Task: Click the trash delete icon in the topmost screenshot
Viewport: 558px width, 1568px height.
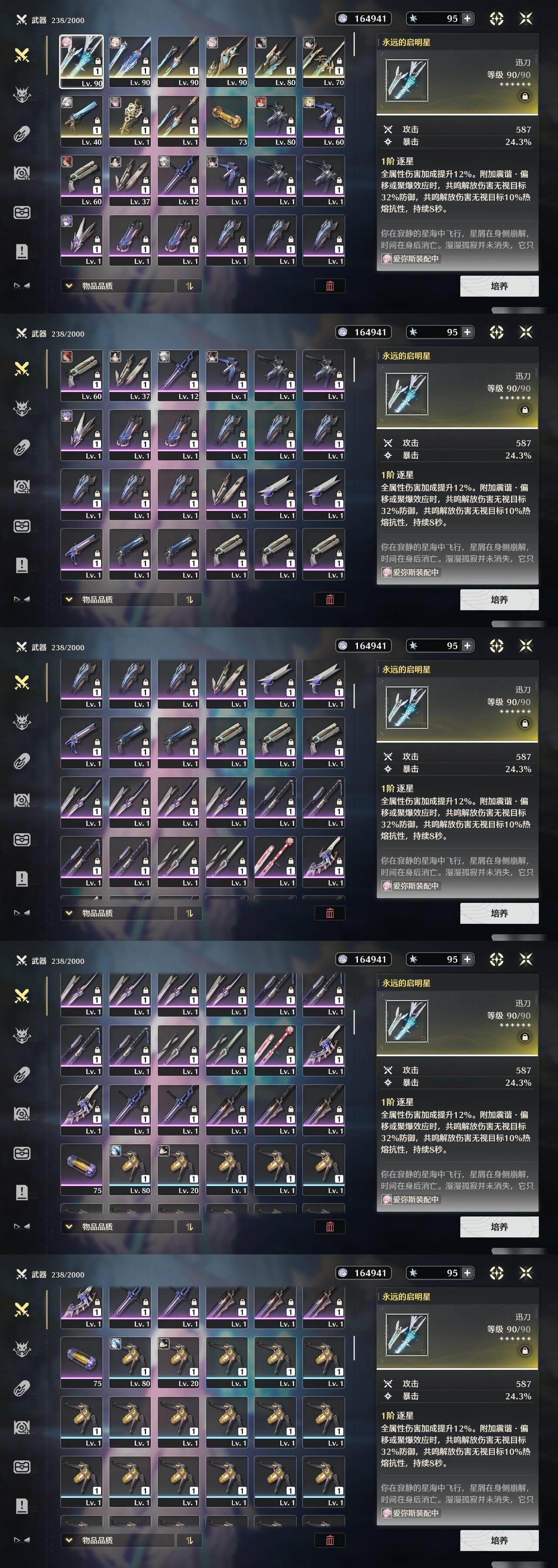Action: point(330,286)
